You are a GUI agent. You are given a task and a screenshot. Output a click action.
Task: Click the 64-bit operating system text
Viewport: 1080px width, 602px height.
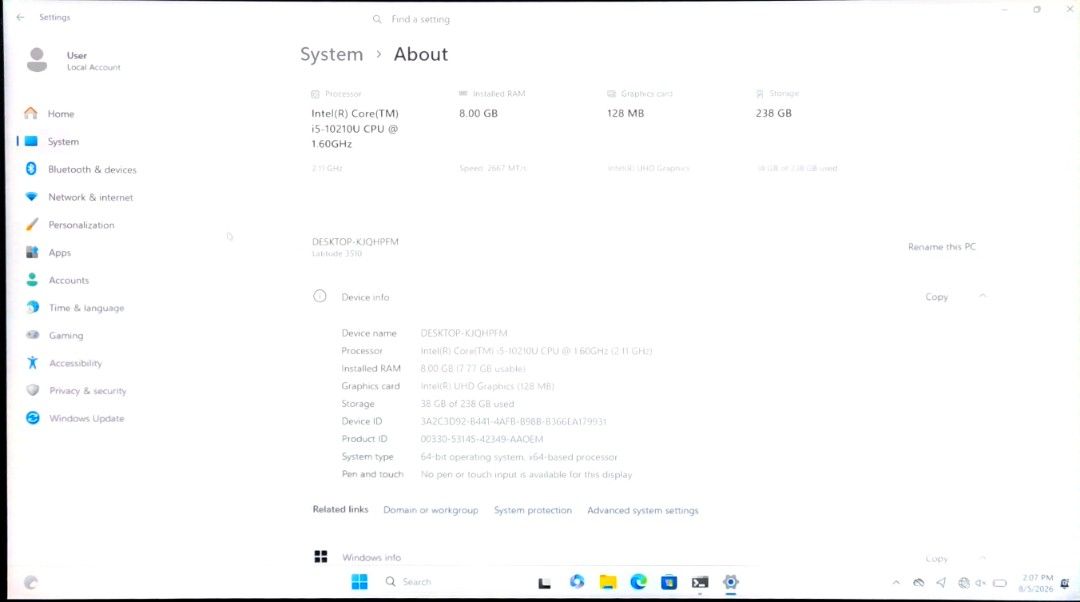coord(519,457)
